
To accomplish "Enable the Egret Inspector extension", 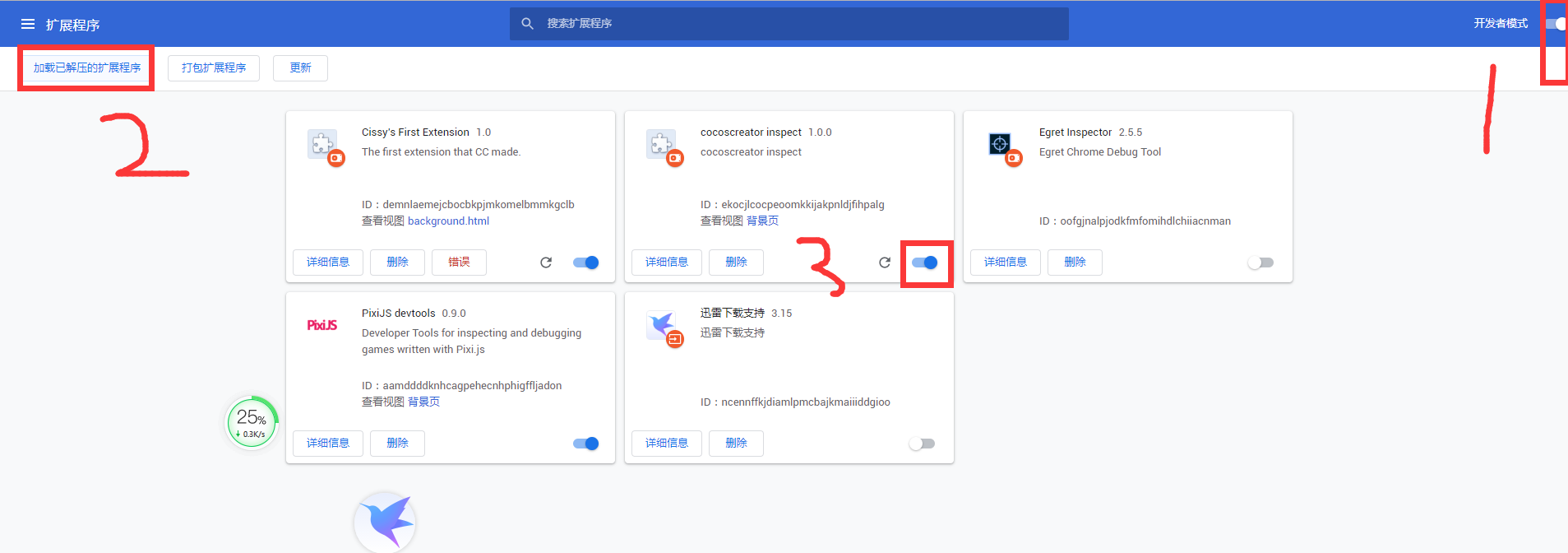I will point(1260,263).
